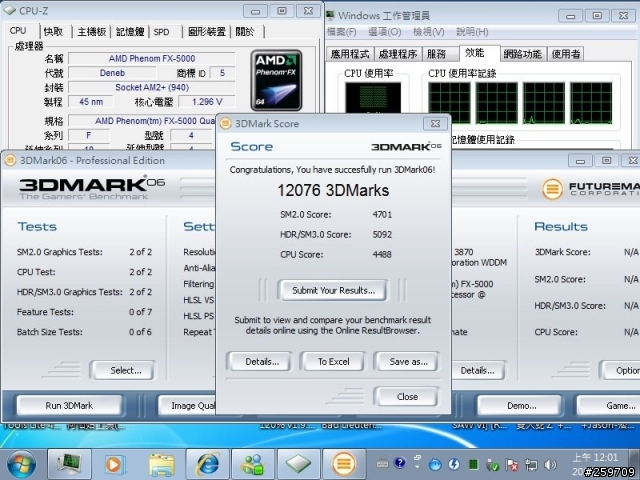This screenshot has height=480, width=640.
Task: Open Details in the 3DMark Score dialog
Action: click(x=262, y=362)
